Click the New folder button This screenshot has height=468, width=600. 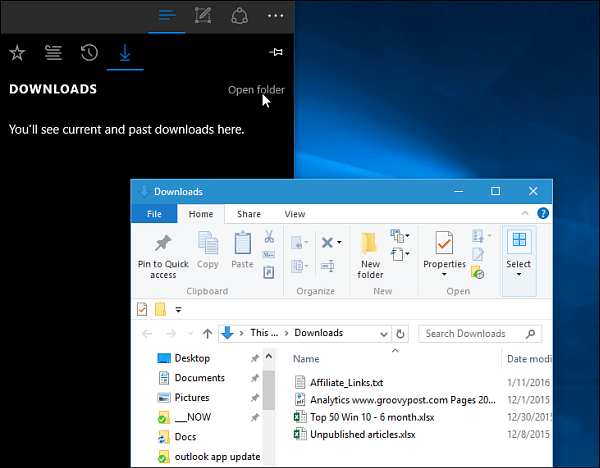coord(370,256)
